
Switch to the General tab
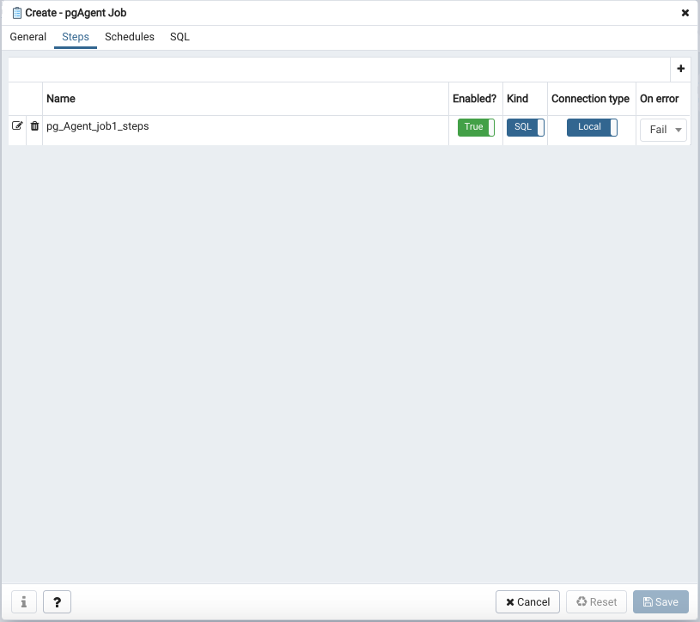click(28, 37)
